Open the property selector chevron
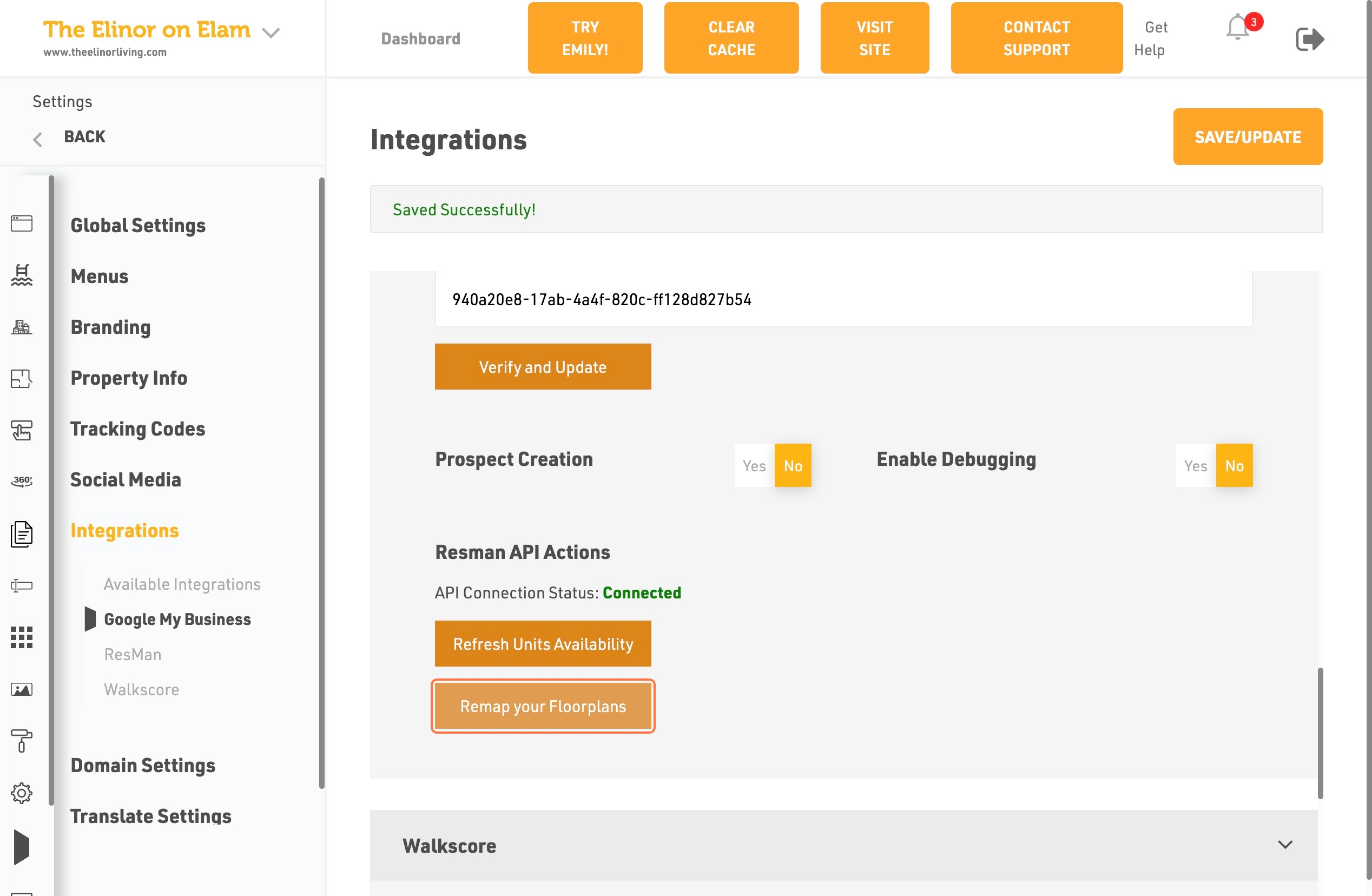This screenshot has height=896, width=1372. (x=271, y=32)
